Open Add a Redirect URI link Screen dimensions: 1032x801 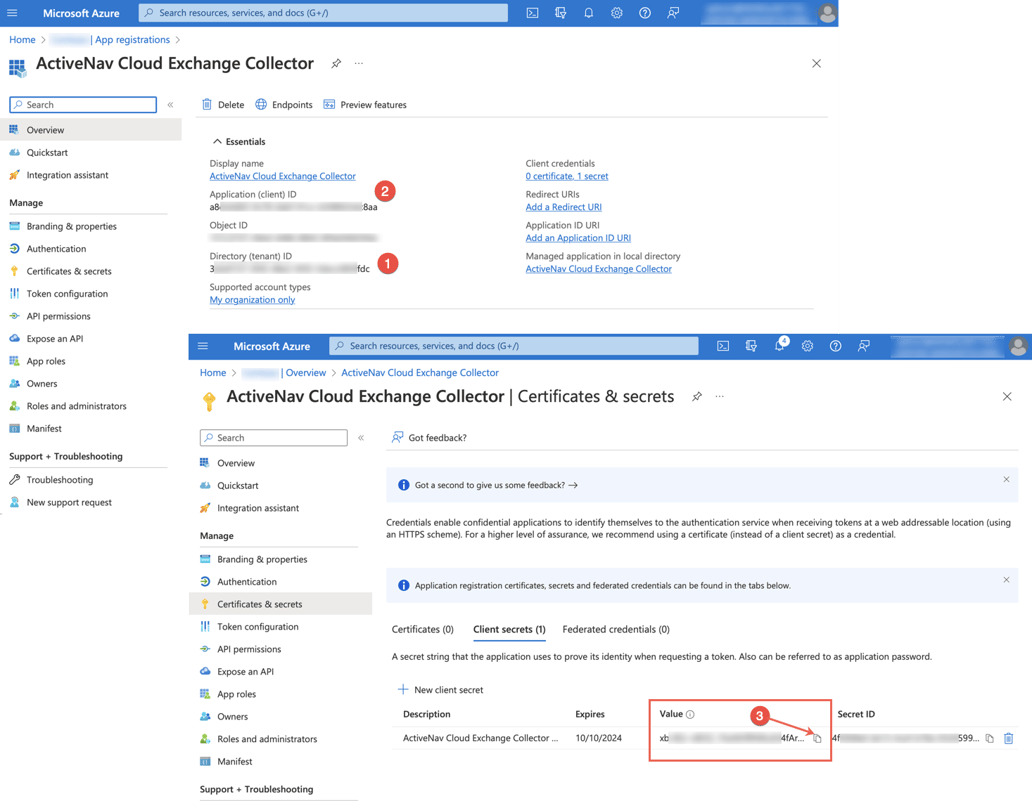pyautogui.click(x=566, y=207)
